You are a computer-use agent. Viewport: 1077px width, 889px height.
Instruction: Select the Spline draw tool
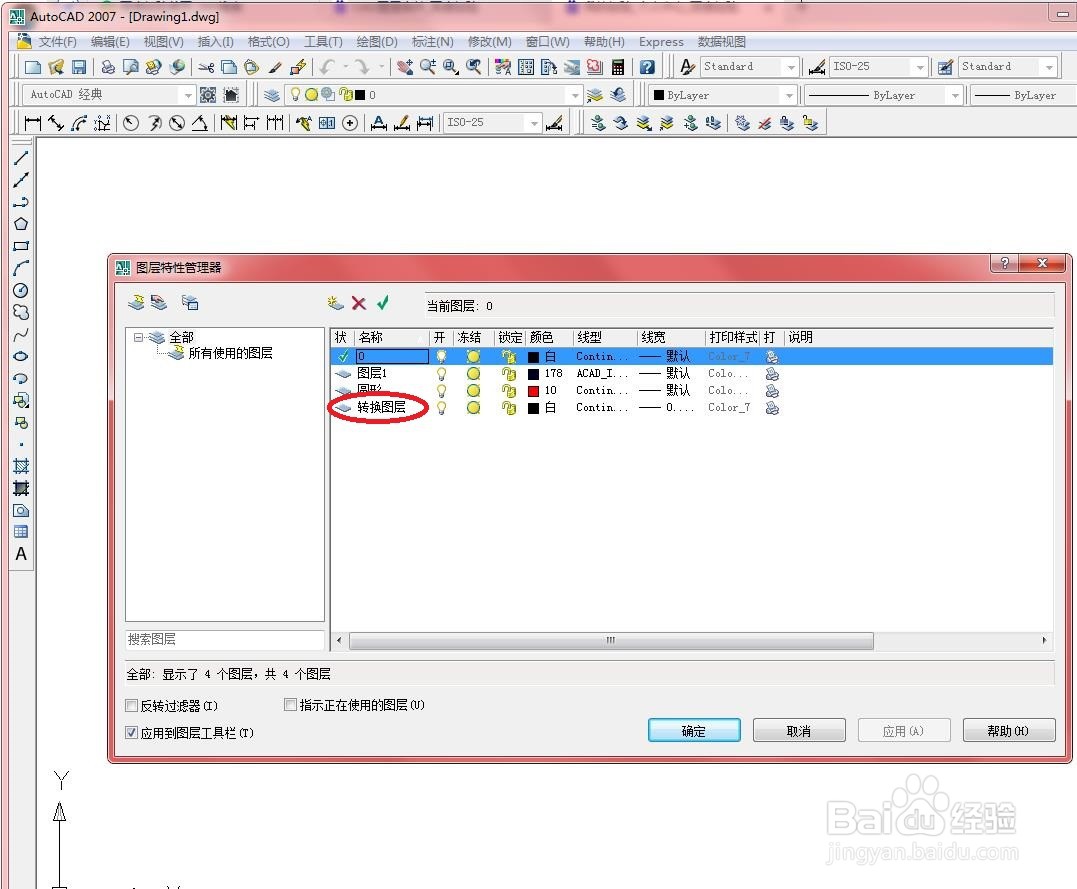pos(21,335)
